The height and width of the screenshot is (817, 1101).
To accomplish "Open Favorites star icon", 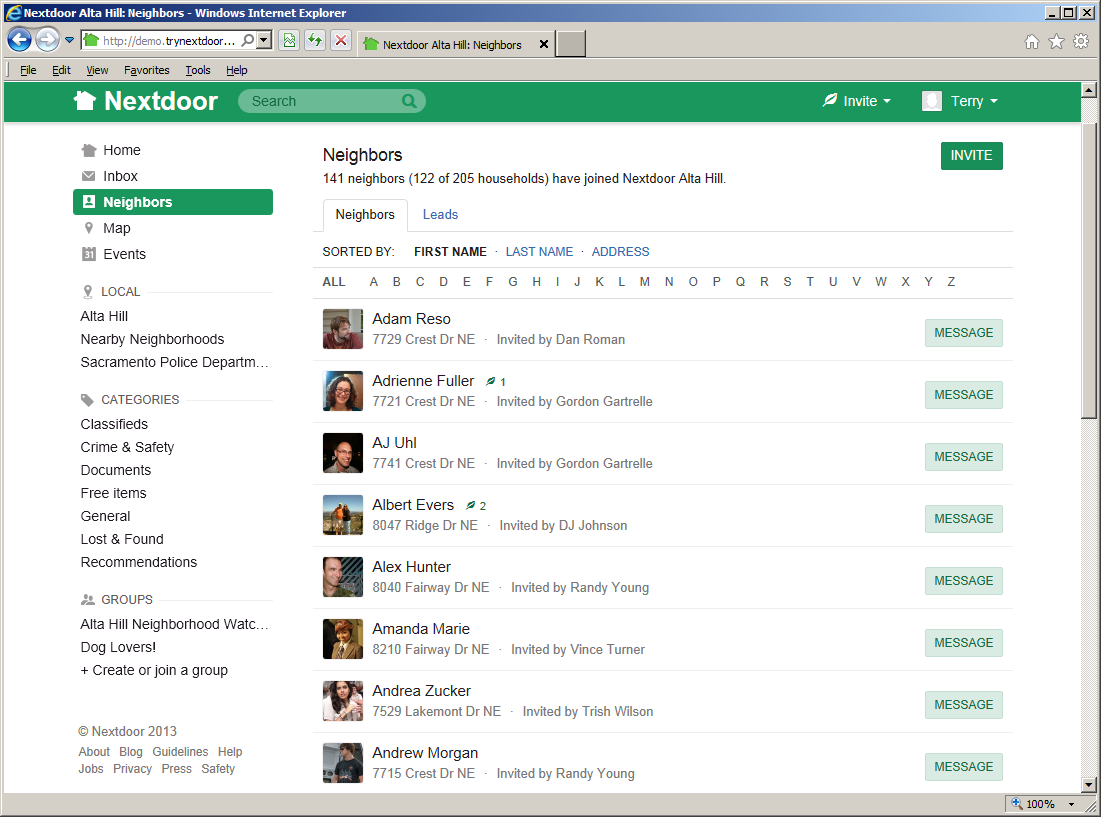I will click(1056, 41).
